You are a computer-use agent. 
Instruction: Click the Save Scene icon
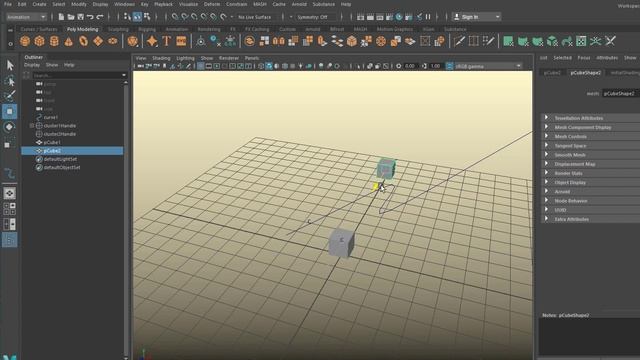80,17
